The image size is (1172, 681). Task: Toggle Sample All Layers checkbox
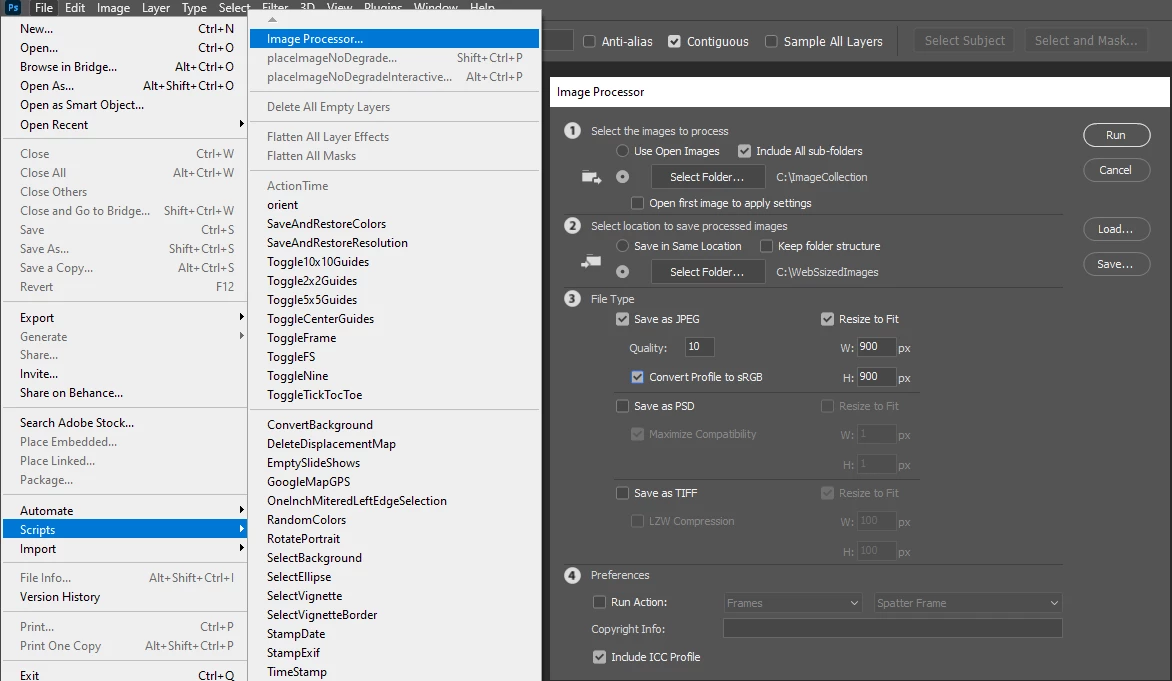coord(771,41)
